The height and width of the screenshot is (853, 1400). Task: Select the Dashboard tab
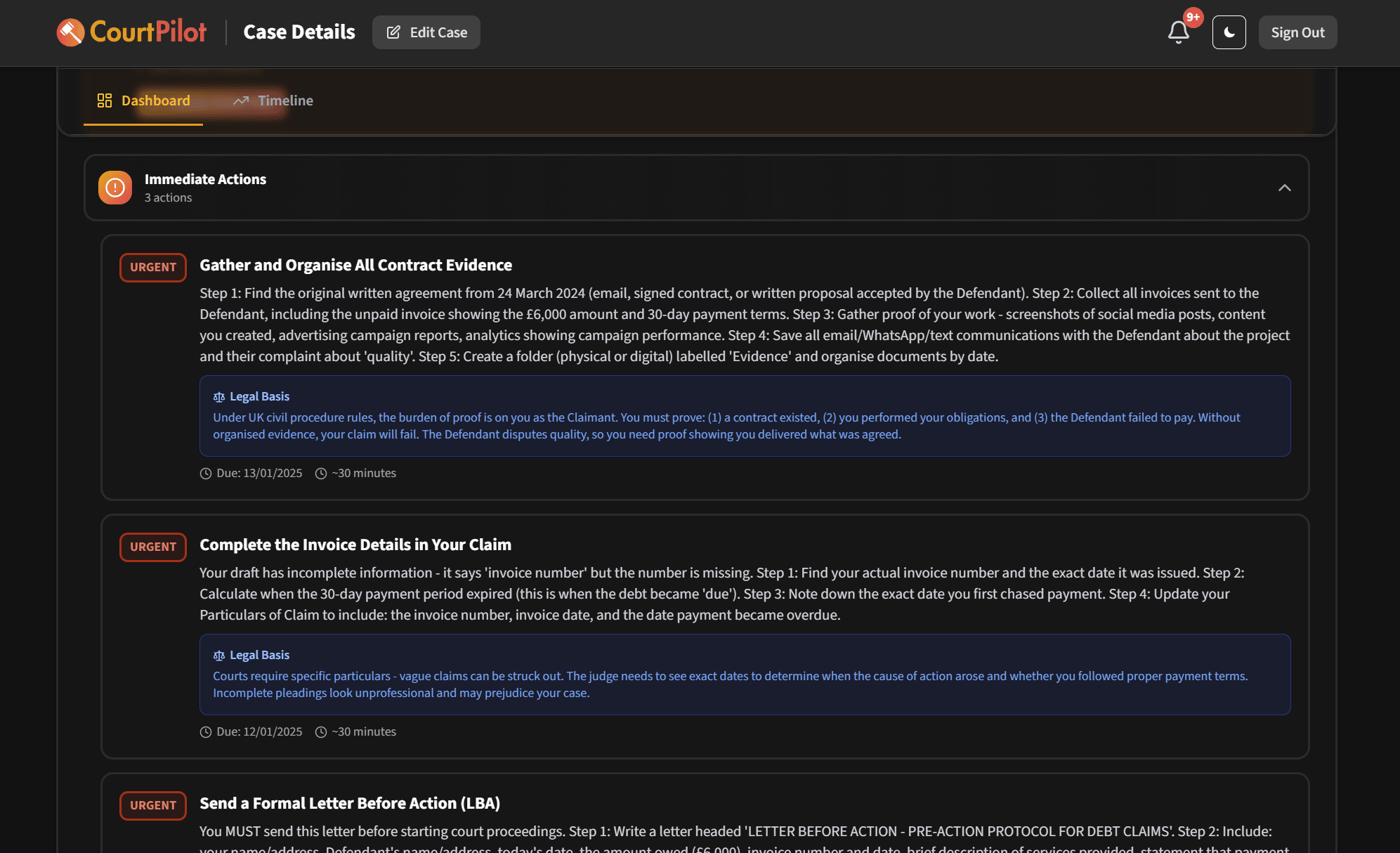pyautogui.click(x=143, y=100)
